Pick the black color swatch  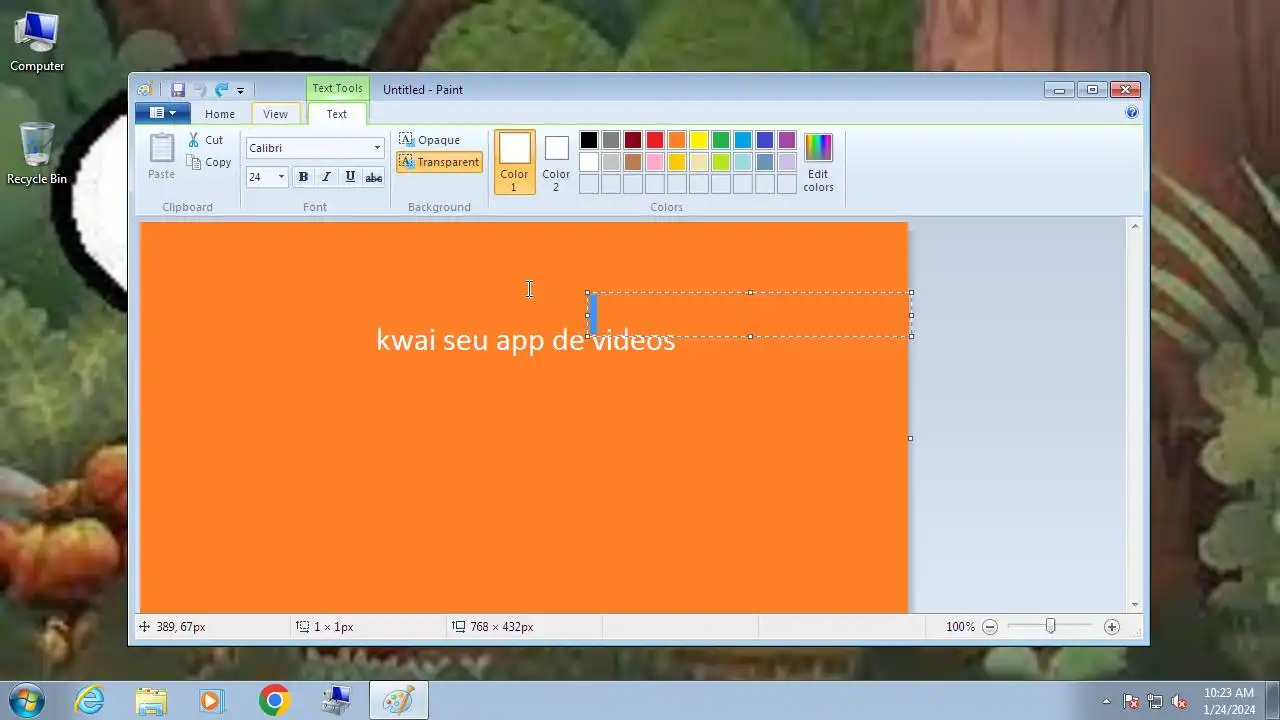tap(589, 140)
